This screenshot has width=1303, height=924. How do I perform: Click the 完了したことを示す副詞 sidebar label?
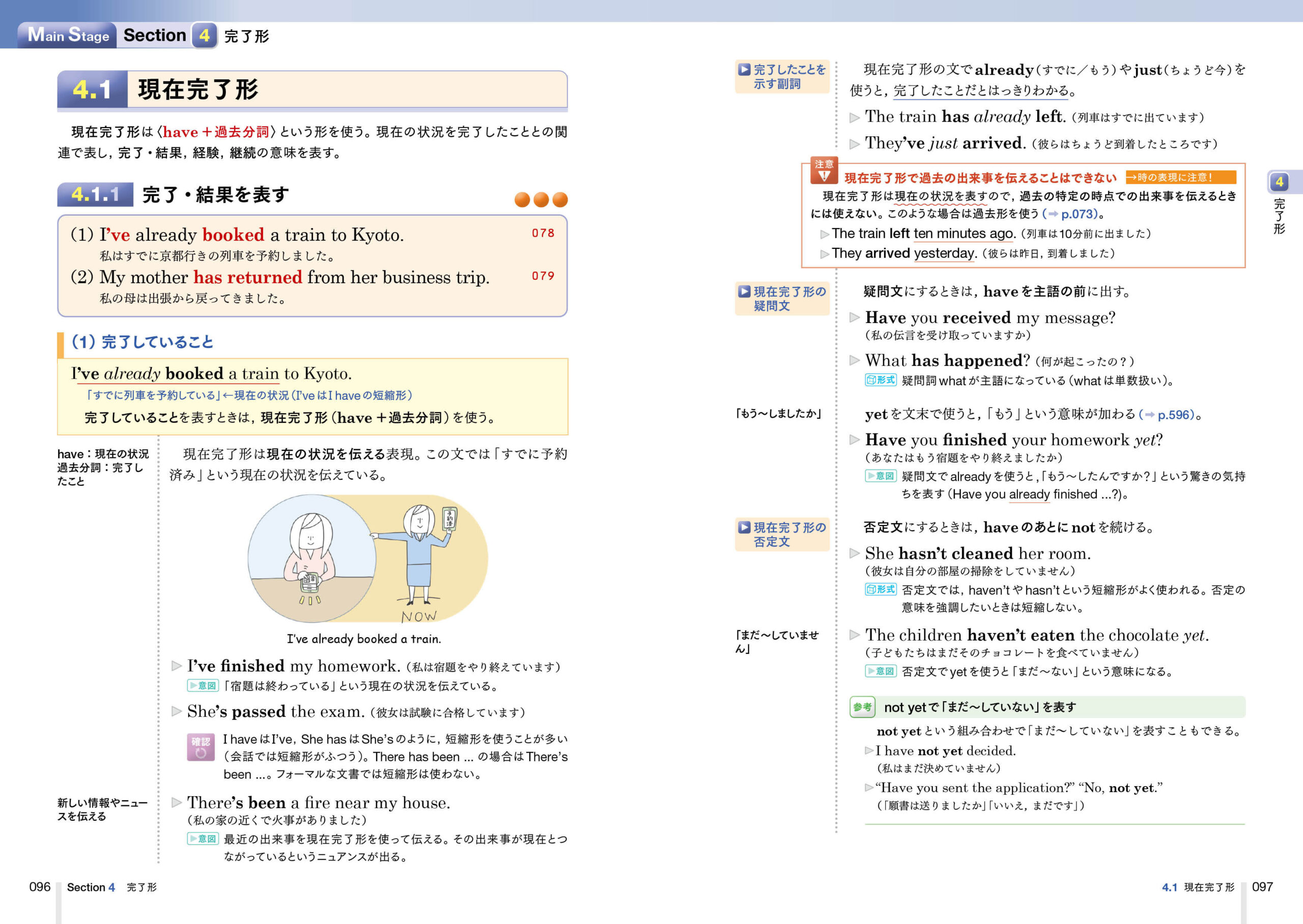point(782,76)
